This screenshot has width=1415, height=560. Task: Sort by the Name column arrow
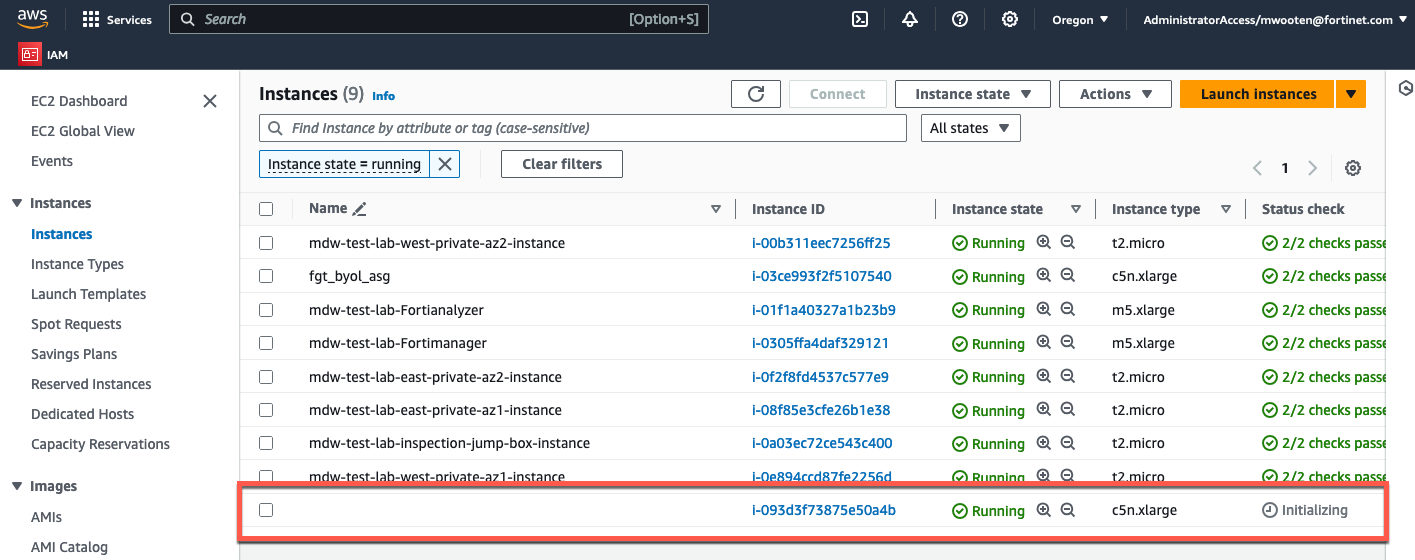click(716, 209)
